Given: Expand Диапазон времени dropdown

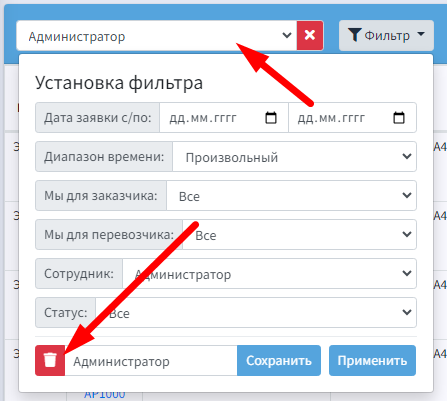Looking at the screenshot, I should [294, 157].
